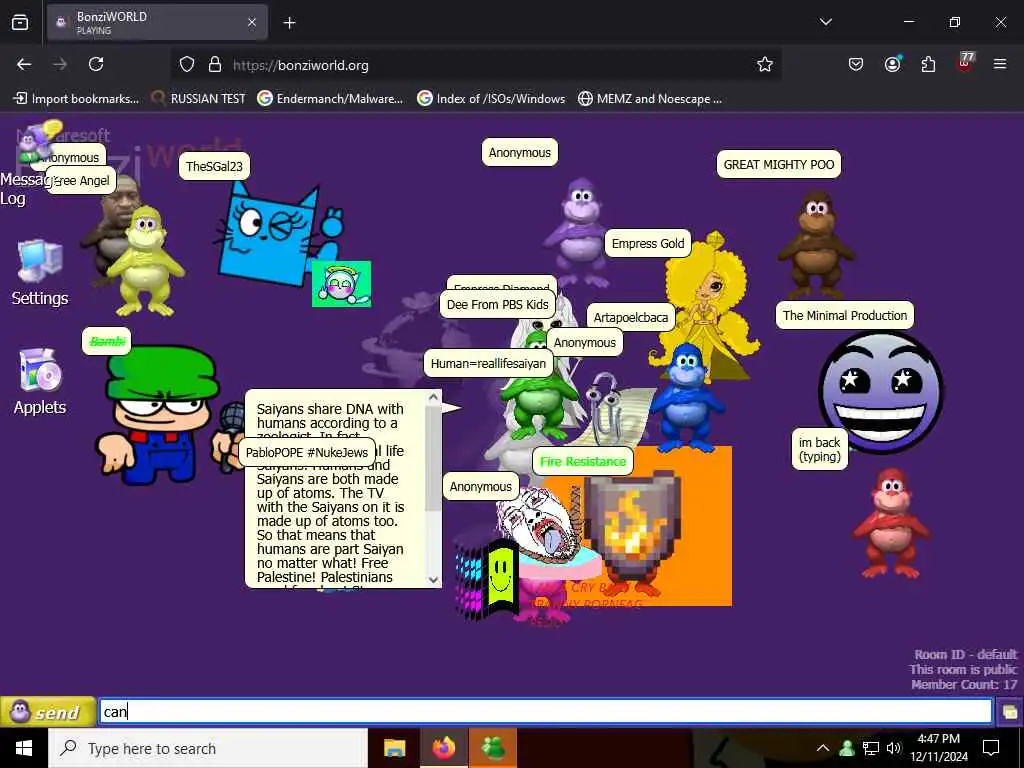Click the extension icon with 77 badge
This screenshot has width=1024, height=768.
(x=965, y=63)
